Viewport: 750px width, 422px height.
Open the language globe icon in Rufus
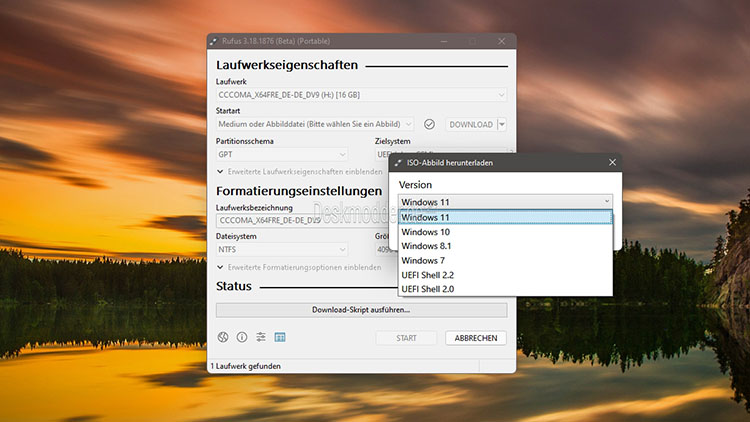[223, 337]
